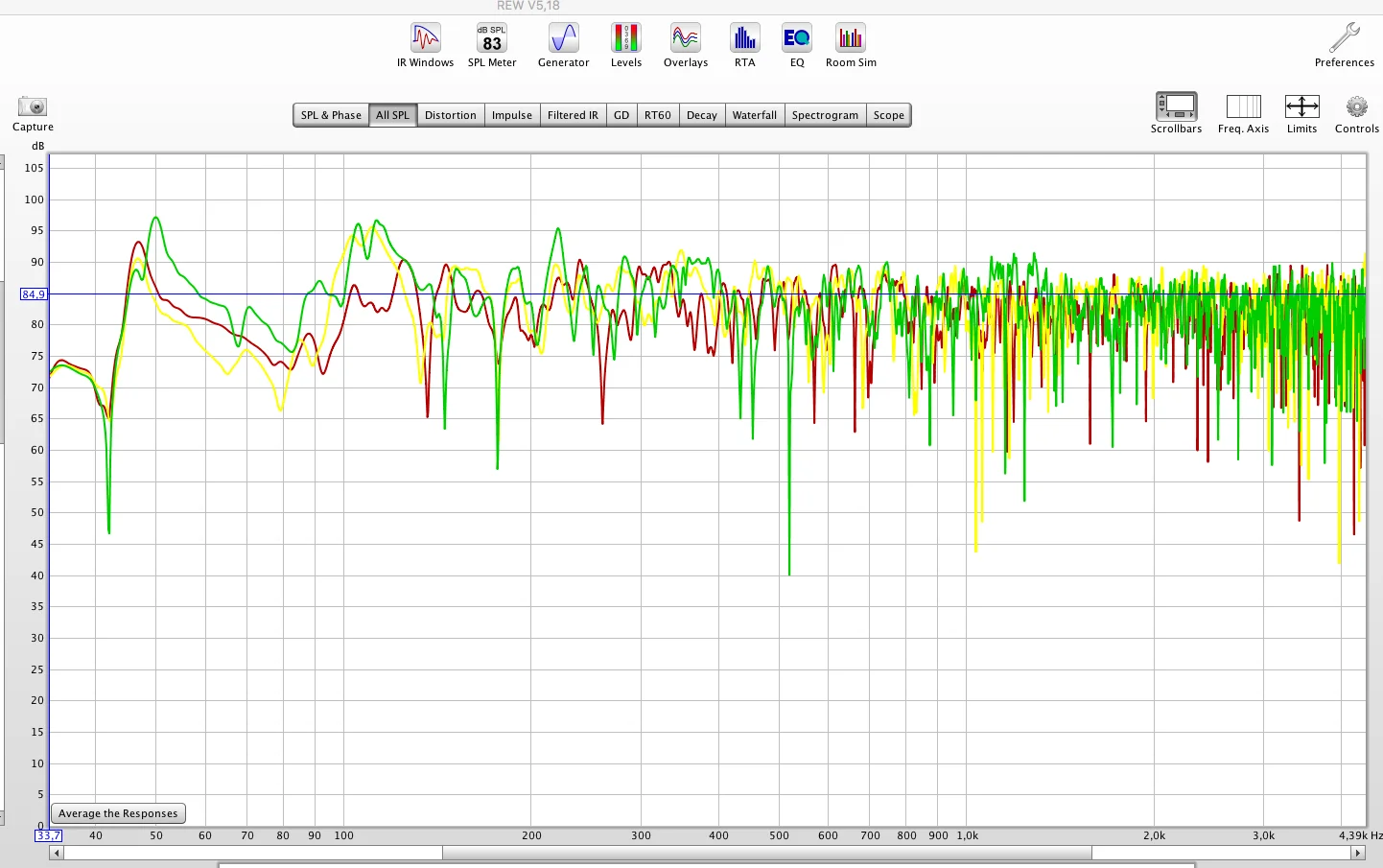Click the horizontal scrollbar thumb
This screenshot has height=868, width=1383.
pos(767,853)
